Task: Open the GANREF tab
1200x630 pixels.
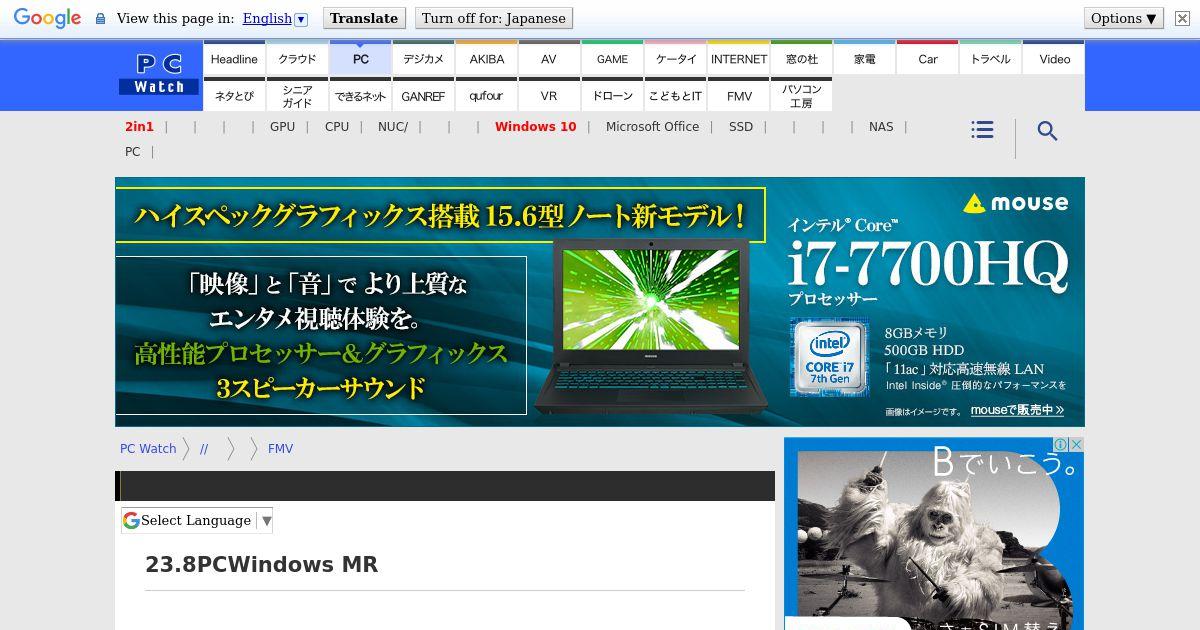Action: click(x=423, y=95)
